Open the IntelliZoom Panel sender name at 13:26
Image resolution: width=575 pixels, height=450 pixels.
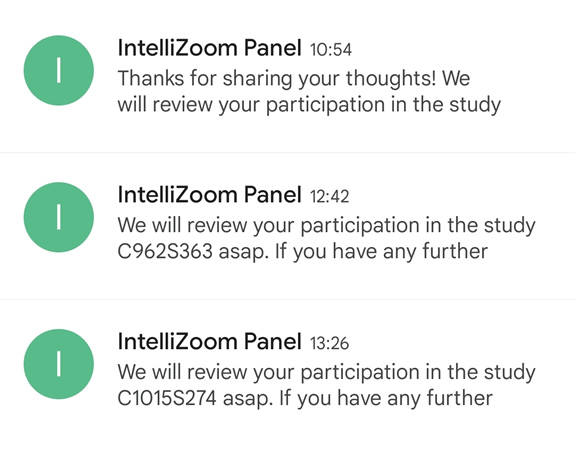tap(209, 341)
